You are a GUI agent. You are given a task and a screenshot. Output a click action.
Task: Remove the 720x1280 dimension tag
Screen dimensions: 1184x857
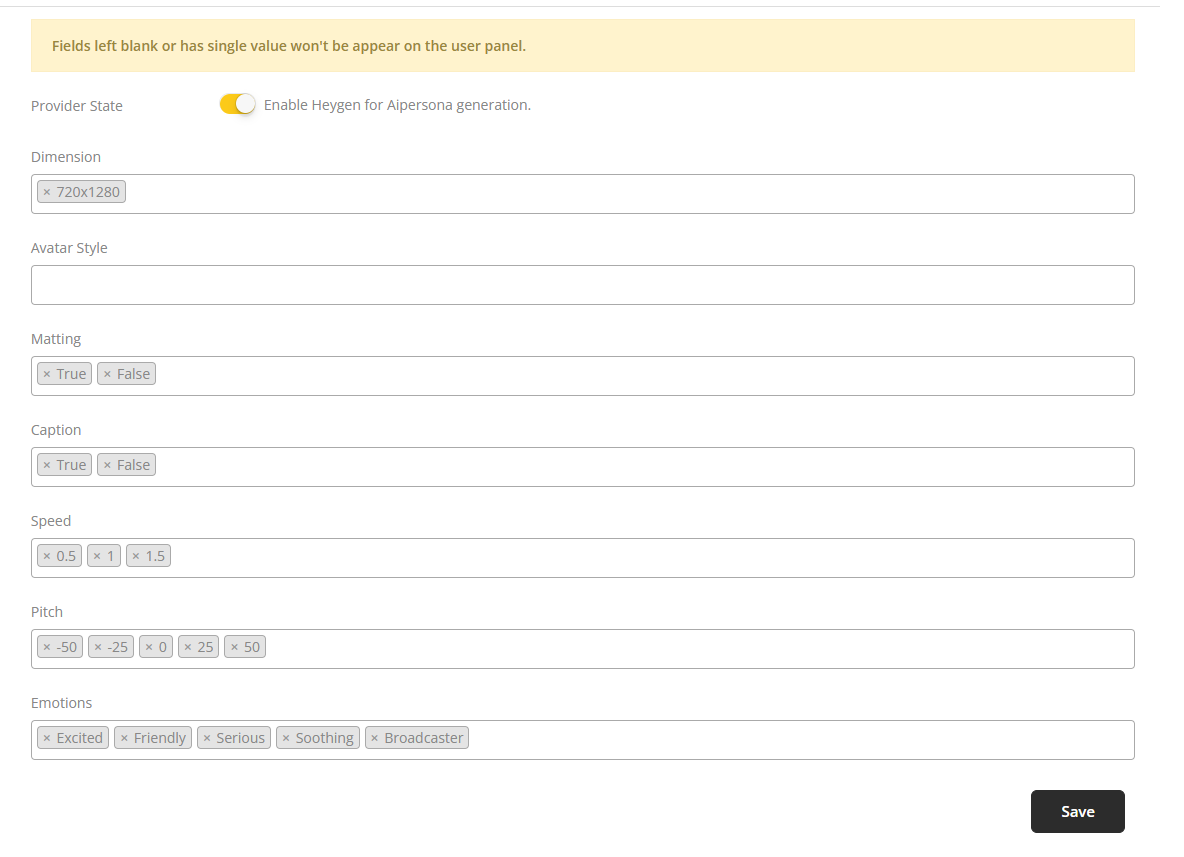tap(46, 192)
